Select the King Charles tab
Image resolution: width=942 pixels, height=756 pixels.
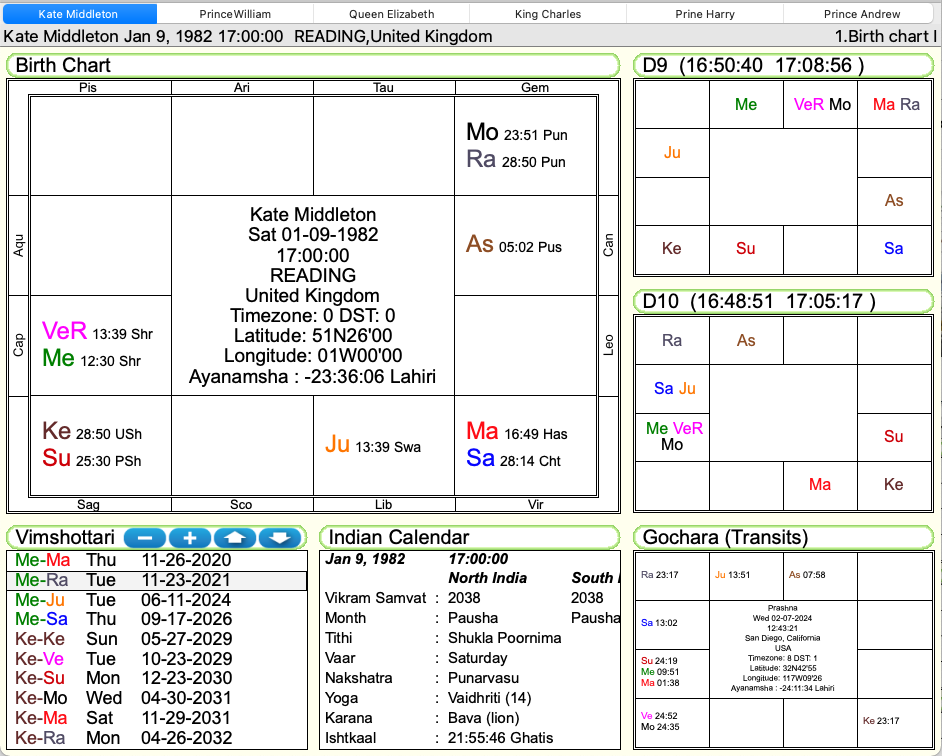[x=547, y=14]
